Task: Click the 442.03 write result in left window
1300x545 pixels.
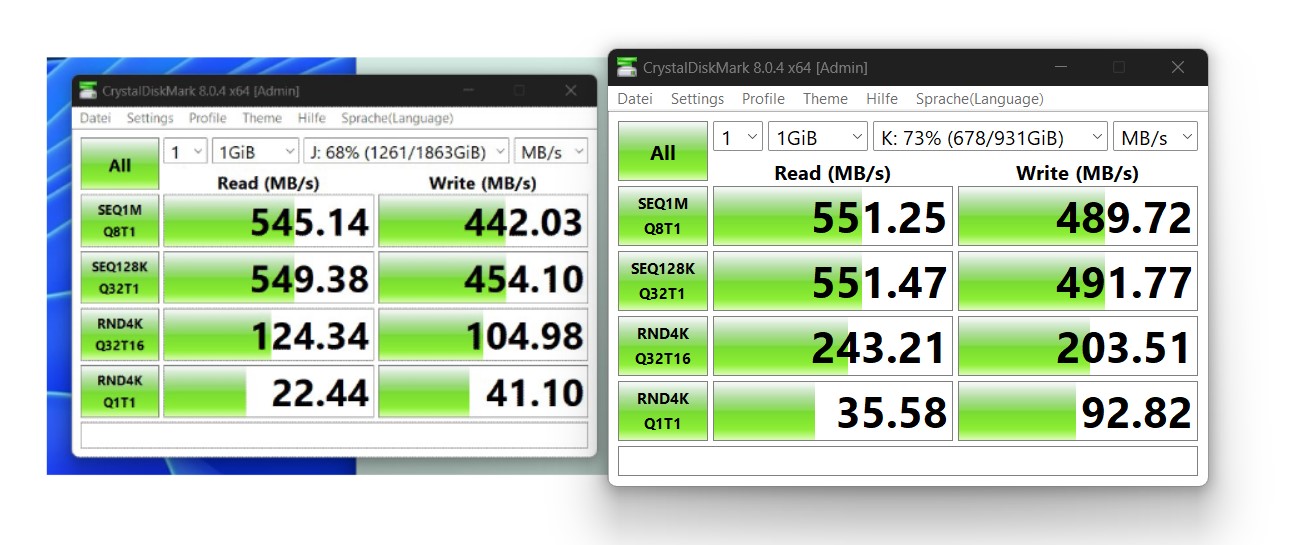Action: [483, 221]
